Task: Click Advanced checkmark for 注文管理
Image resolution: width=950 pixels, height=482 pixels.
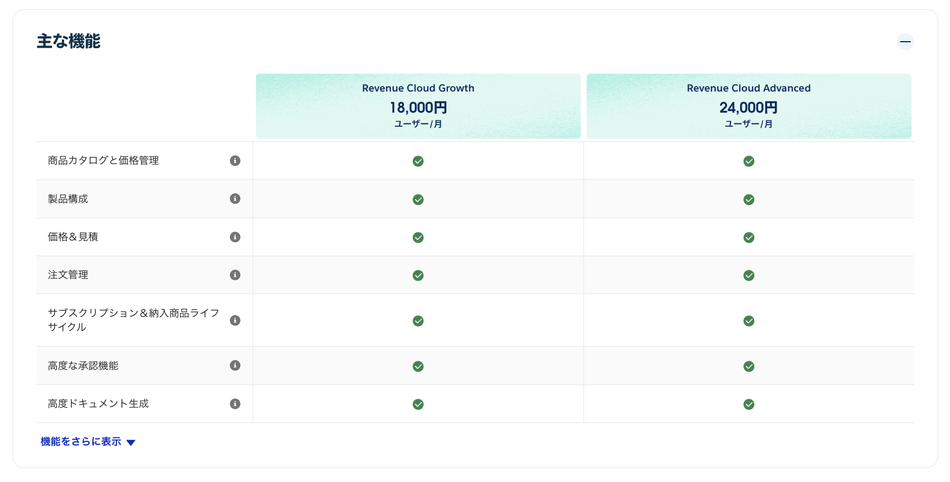Action: (x=749, y=276)
